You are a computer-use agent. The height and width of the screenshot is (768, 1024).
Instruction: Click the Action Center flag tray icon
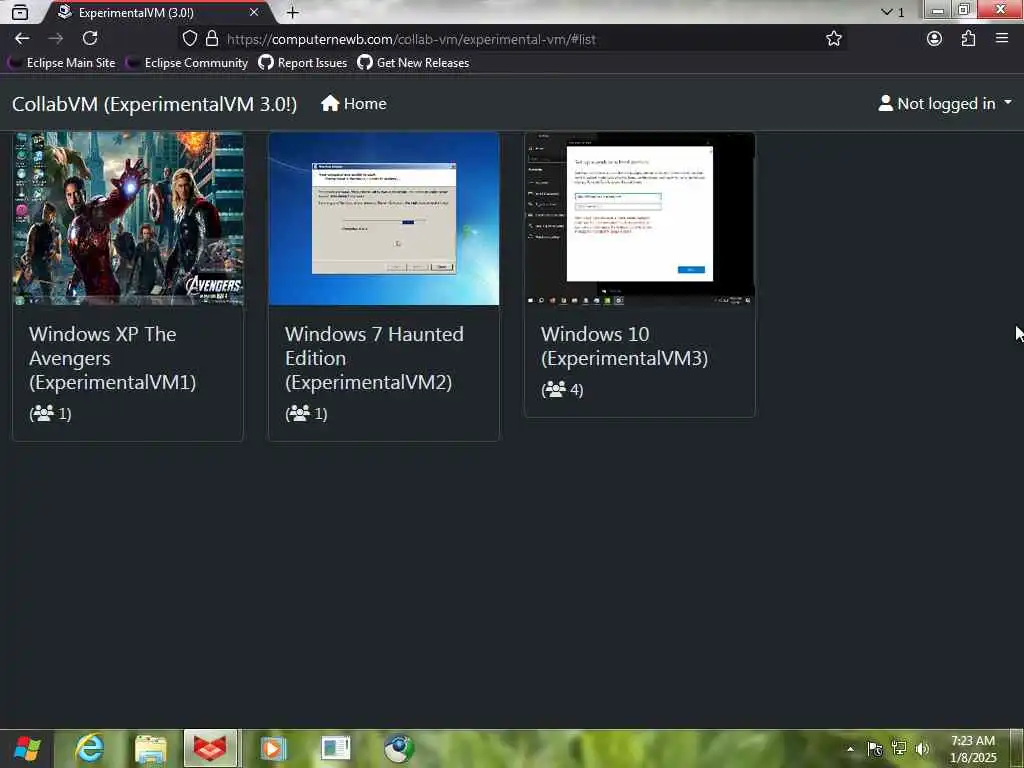tap(874, 749)
